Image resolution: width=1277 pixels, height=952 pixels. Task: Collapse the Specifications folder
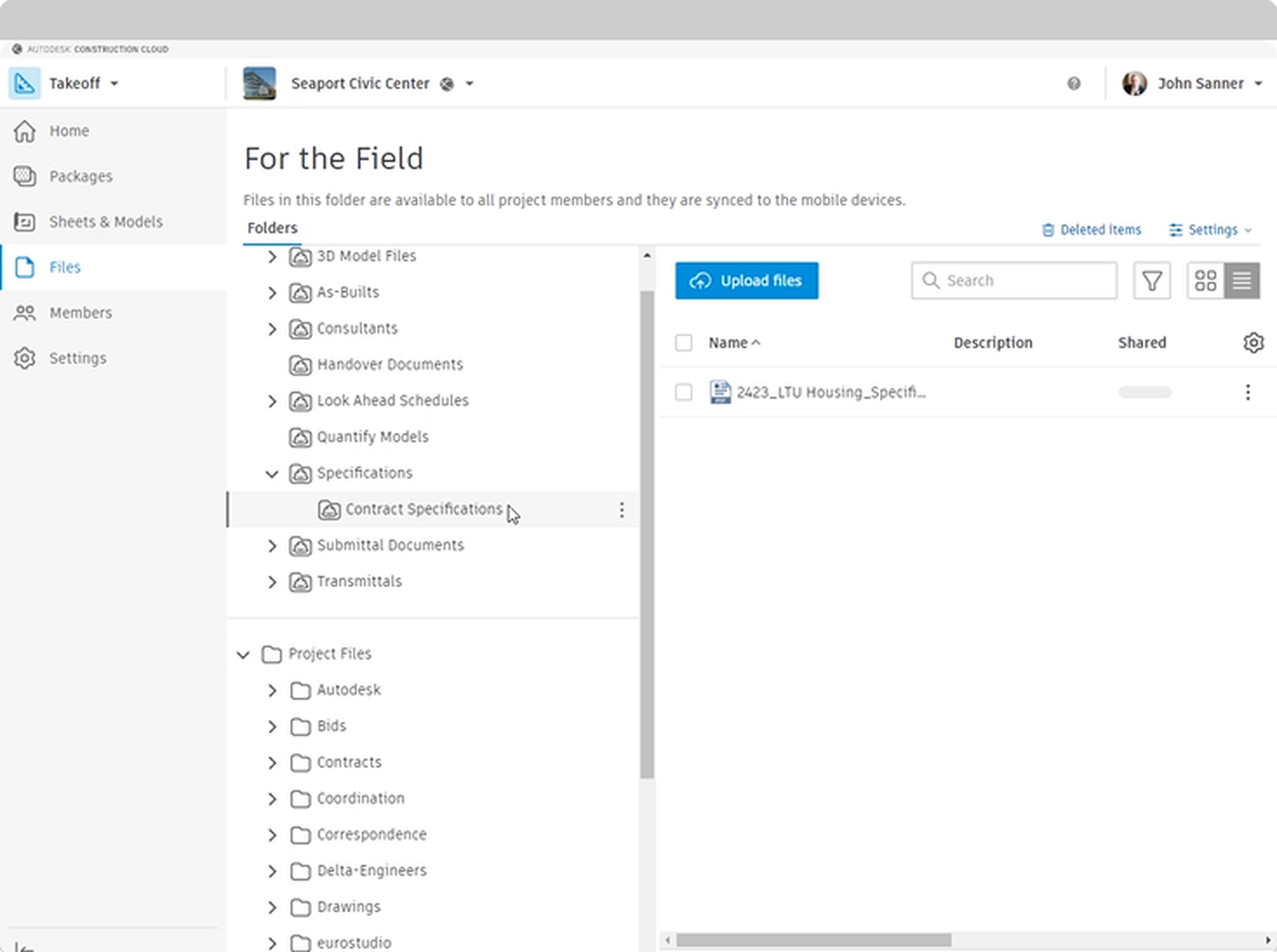(x=272, y=474)
